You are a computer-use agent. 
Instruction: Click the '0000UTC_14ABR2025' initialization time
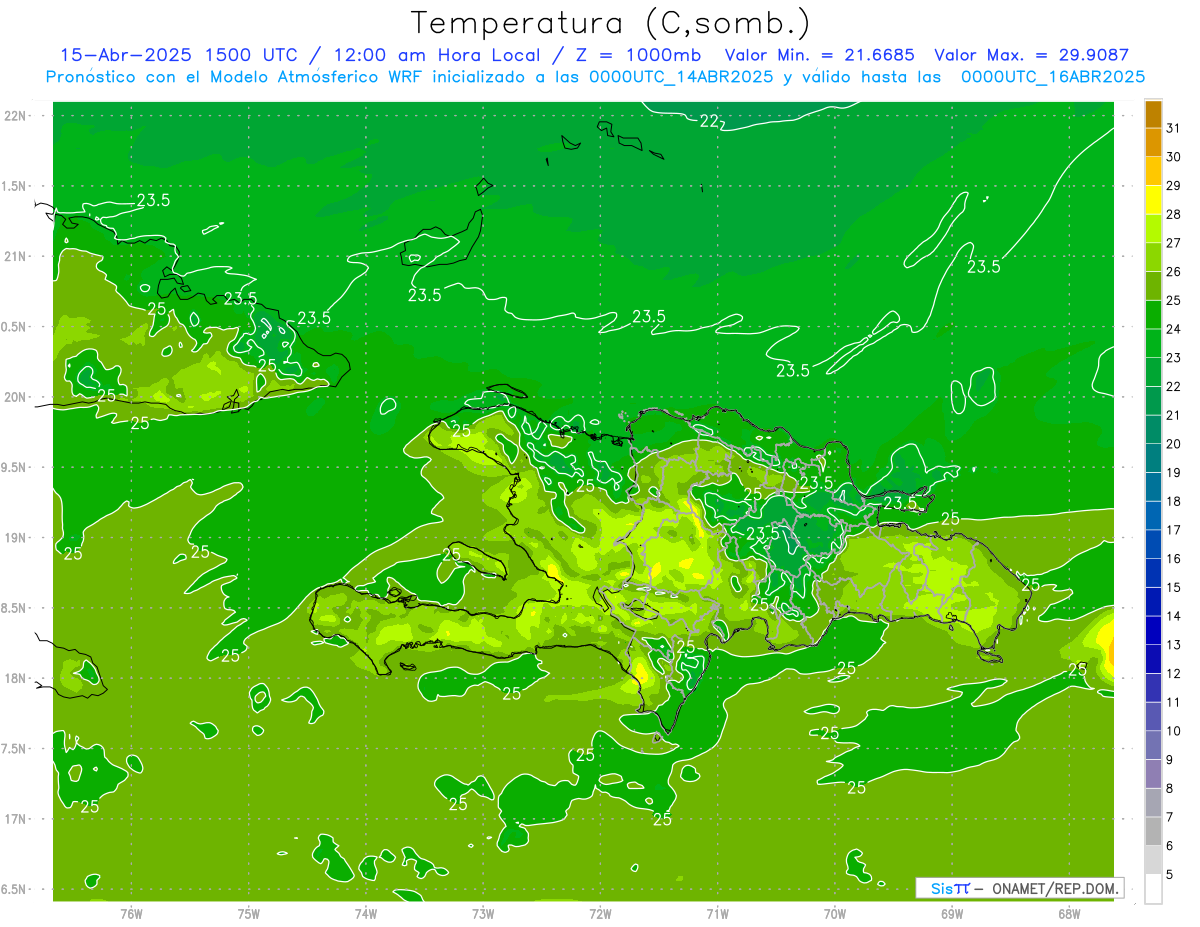(x=681, y=76)
